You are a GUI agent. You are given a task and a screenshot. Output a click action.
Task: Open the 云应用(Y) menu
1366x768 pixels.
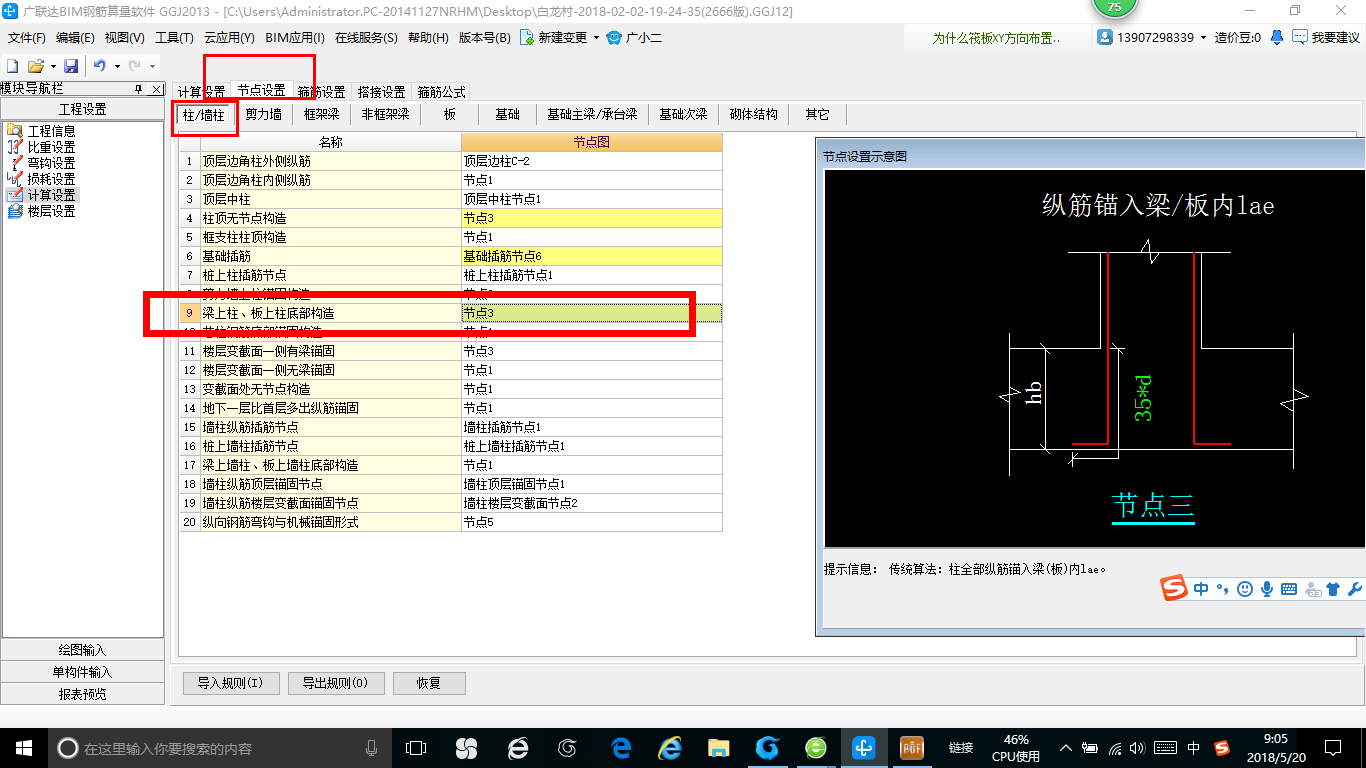click(229, 38)
